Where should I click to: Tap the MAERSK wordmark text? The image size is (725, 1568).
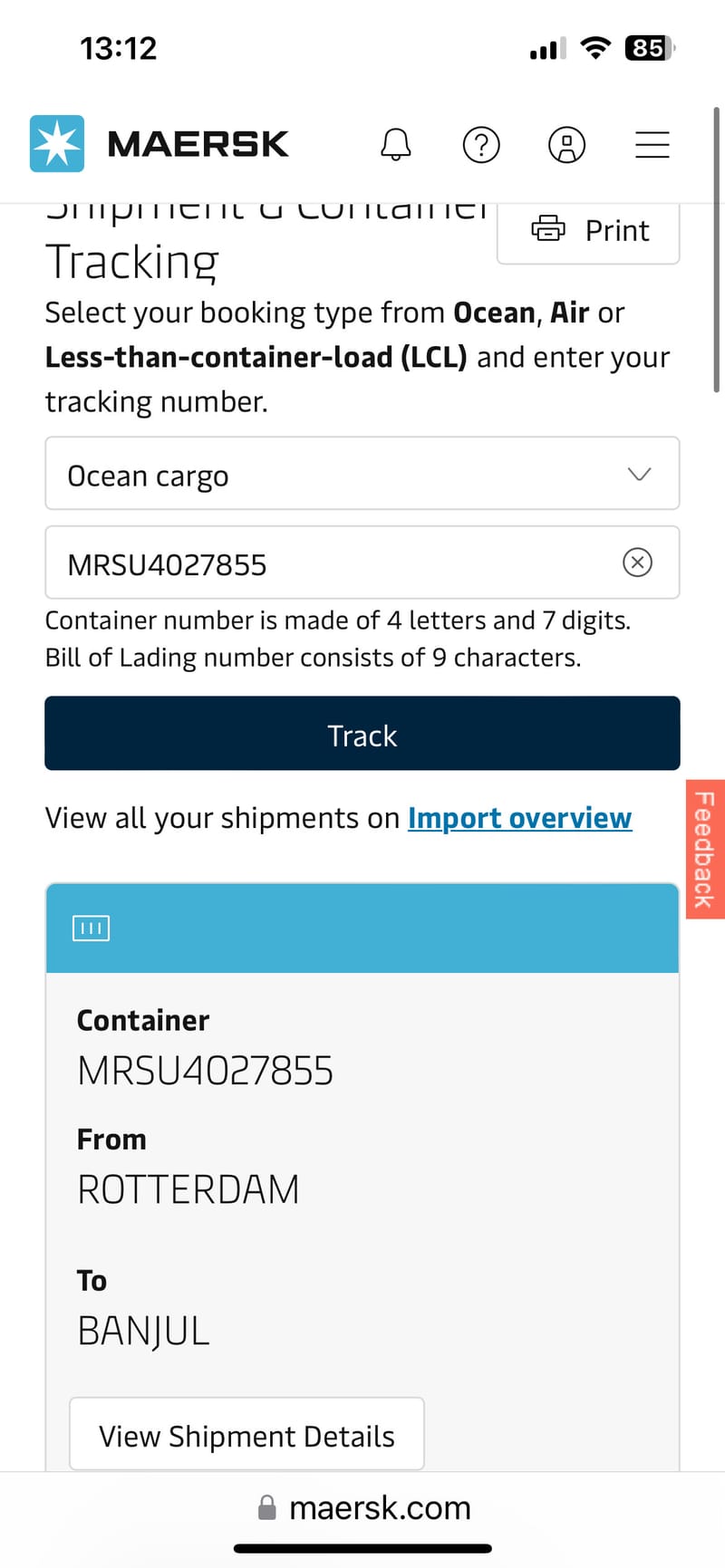(198, 144)
